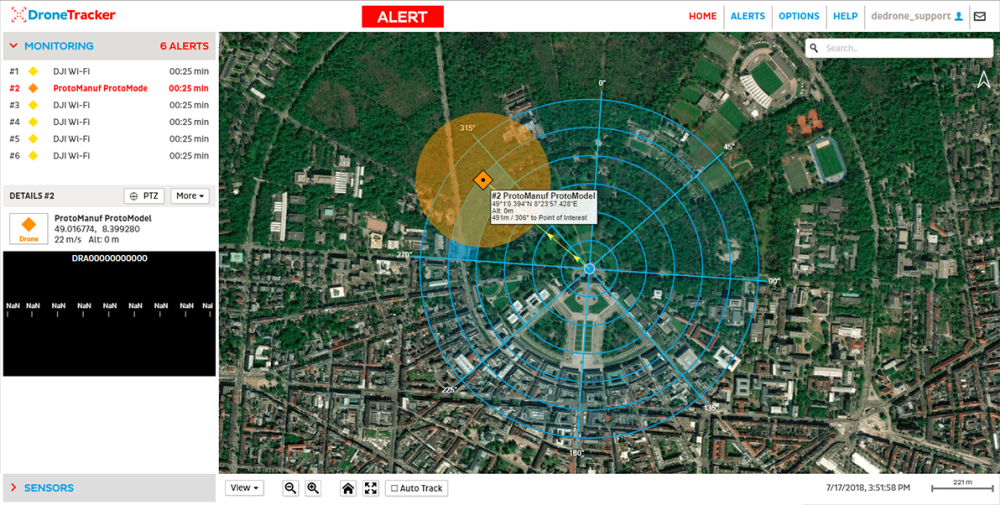Open the Options menu
The width and height of the screenshot is (1000, 505).
(x=799, y=16)
